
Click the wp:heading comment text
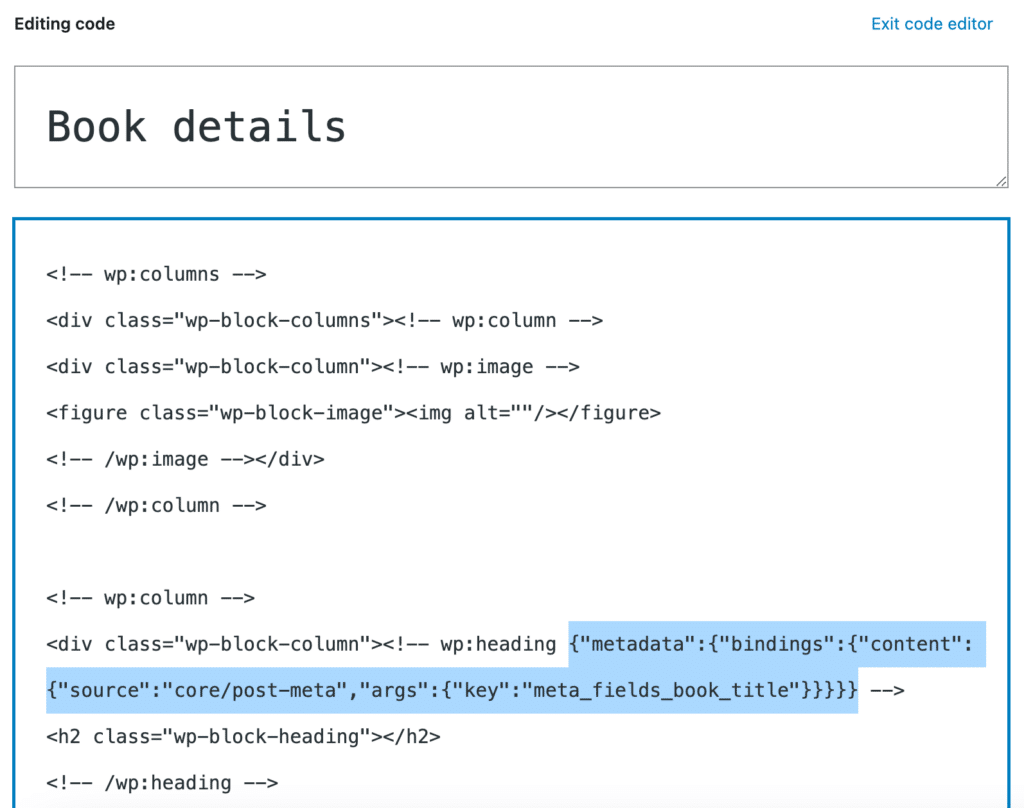[x=470, y=643]
